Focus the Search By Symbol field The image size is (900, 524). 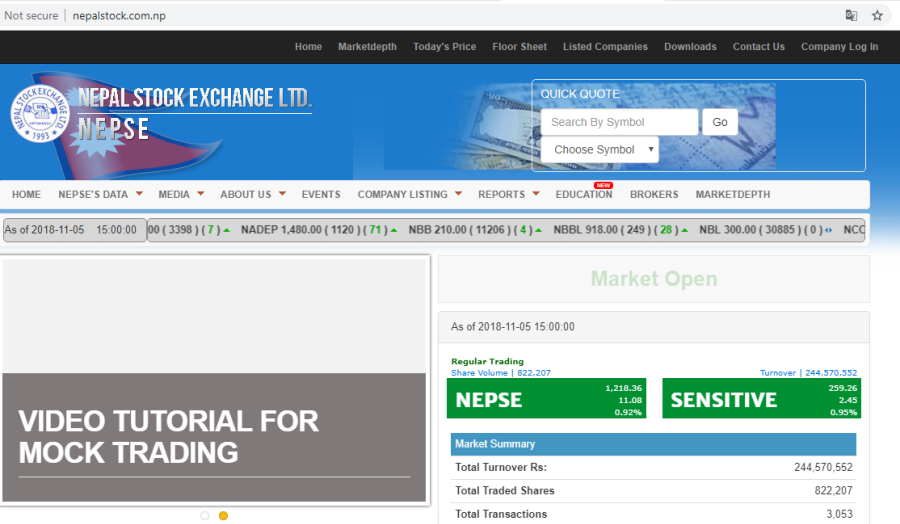(x=619, y=122)
